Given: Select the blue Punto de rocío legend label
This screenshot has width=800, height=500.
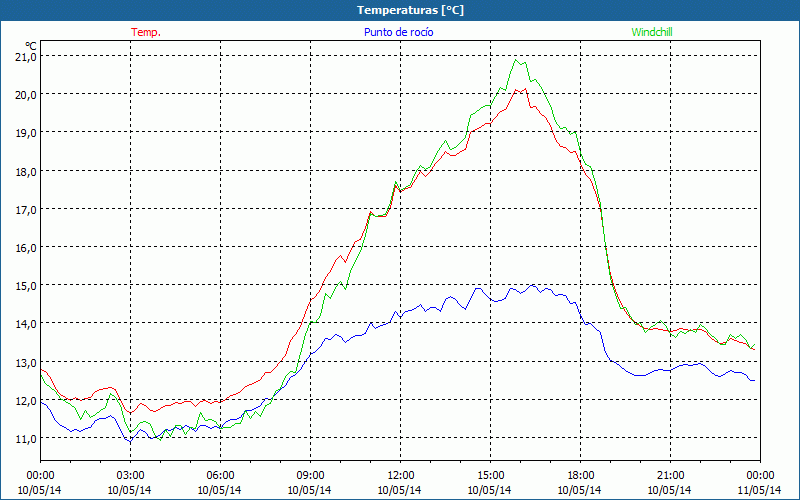Looking at the screenshot, I should [398, 32].
